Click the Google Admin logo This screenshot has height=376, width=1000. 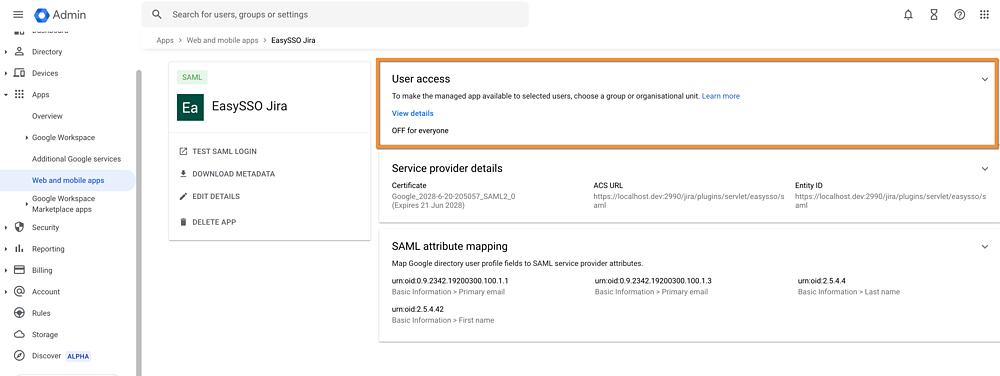click(x=60, y=15)
